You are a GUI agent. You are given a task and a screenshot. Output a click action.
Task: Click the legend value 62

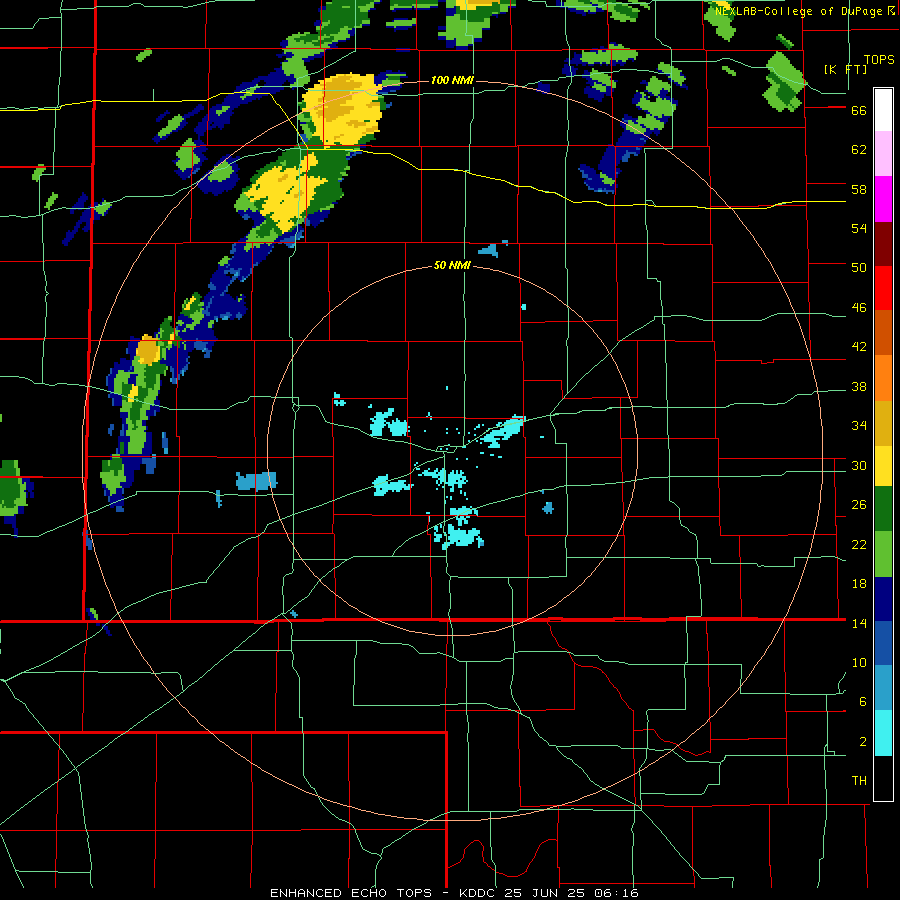pos(859,149)
